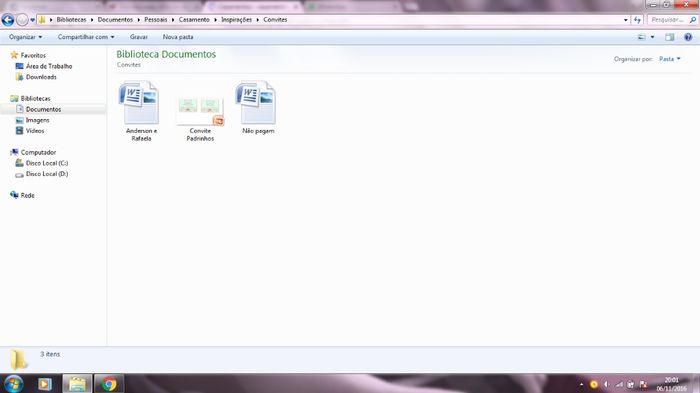Open the view options dropdown arrow
The height and width of the screenshot is (393, 700).
[652, 37]
